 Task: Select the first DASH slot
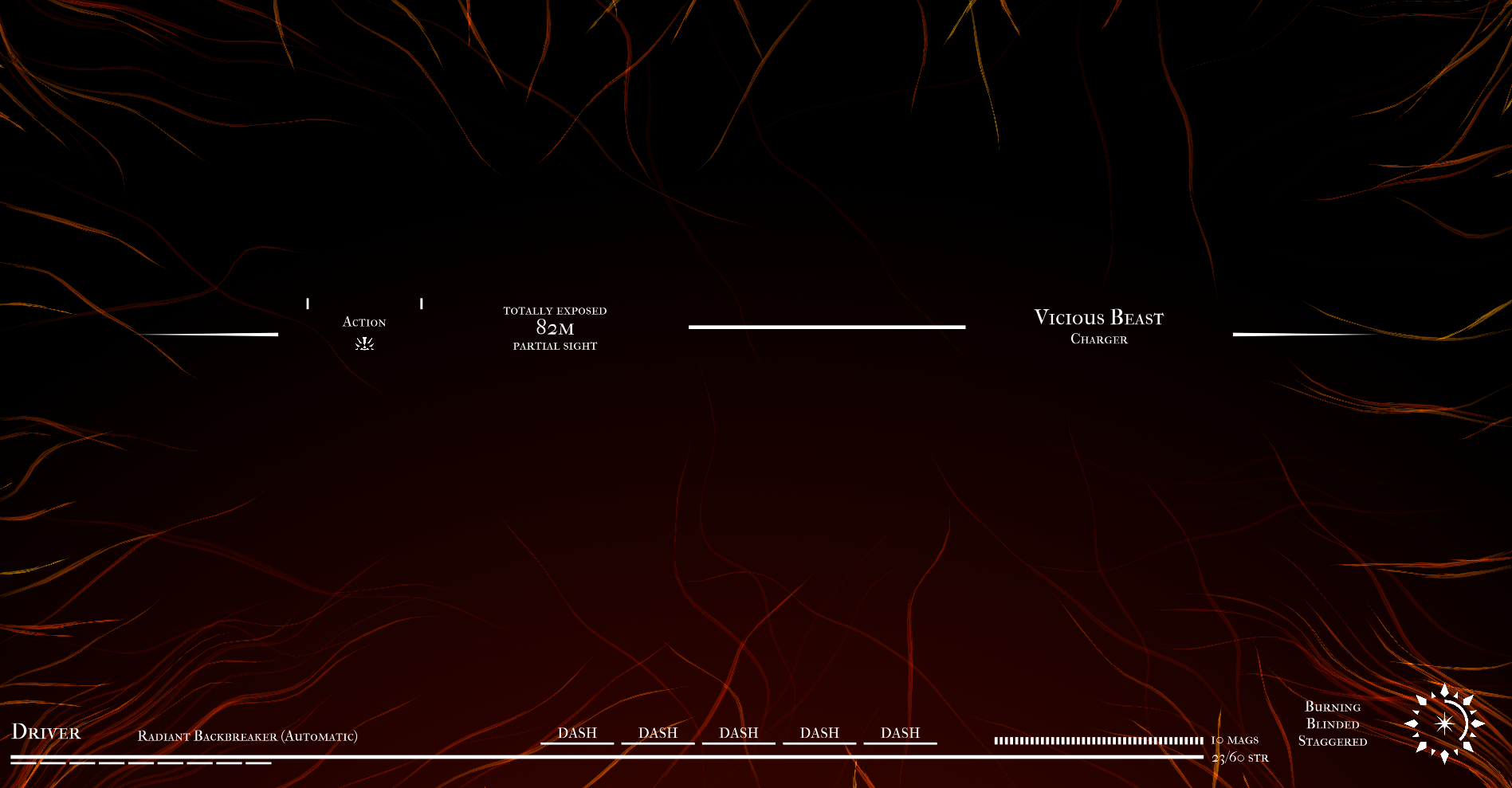pyautogui.click(x=577, y=733)
